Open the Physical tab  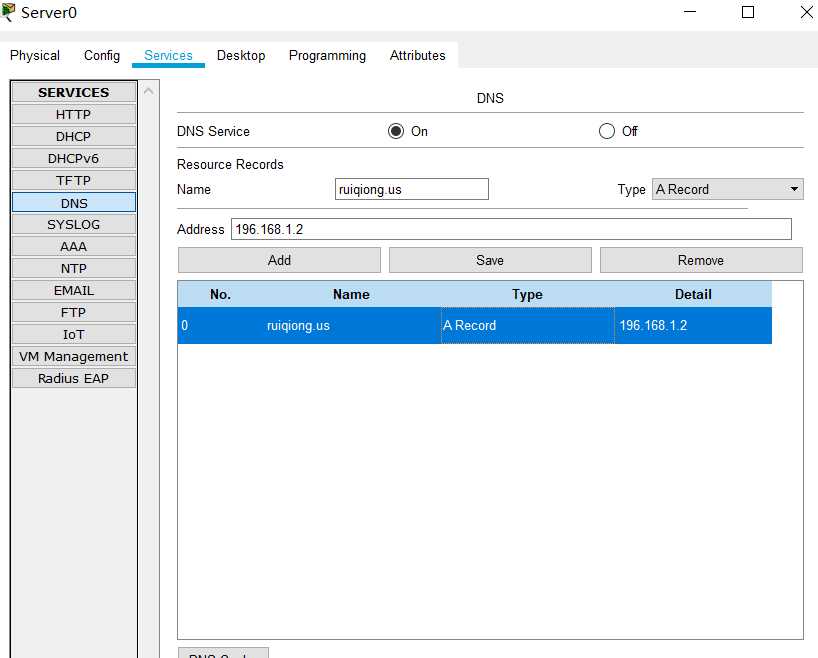tap(35, 55)
